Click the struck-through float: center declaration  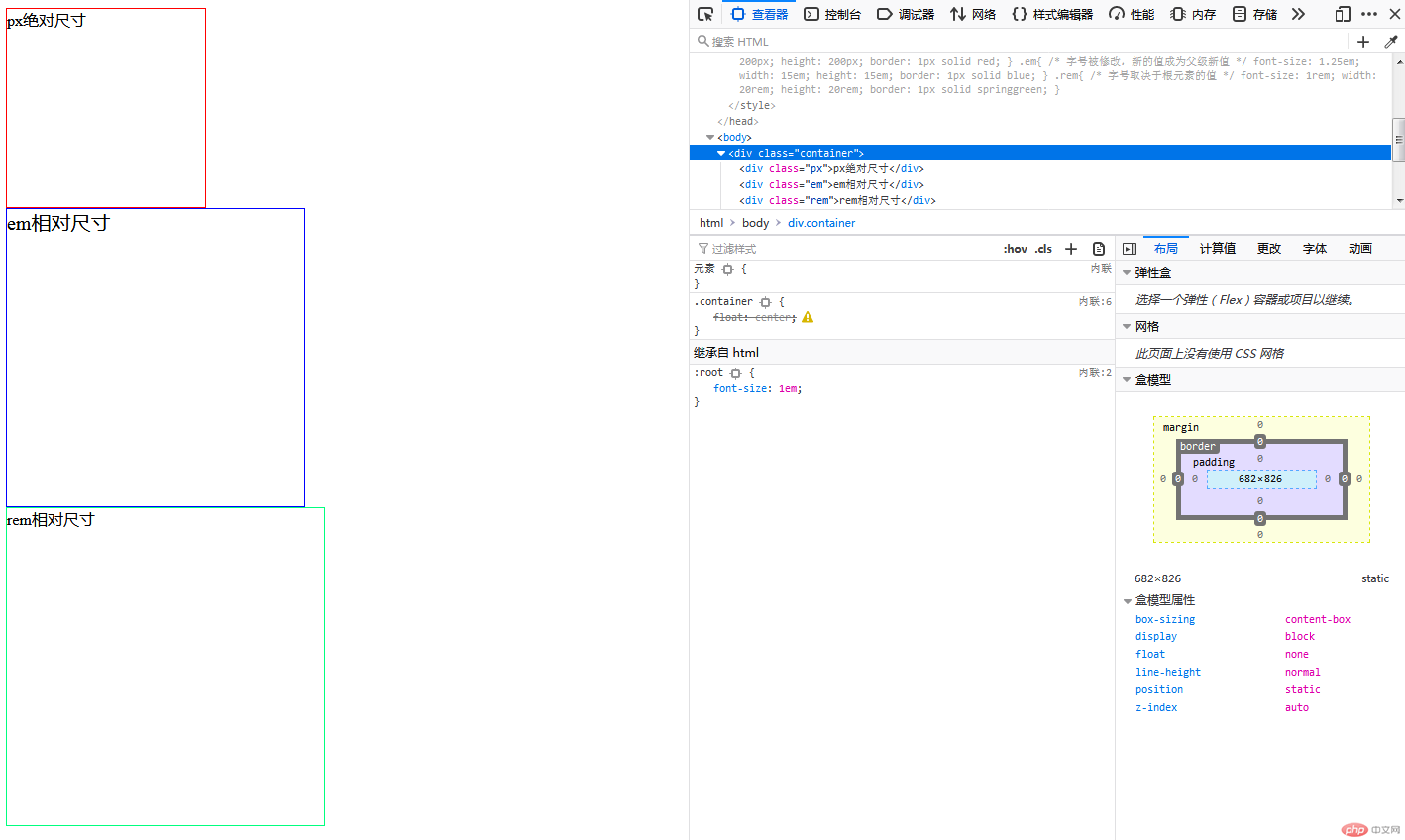pyautogui.click(x=754, y=318)
